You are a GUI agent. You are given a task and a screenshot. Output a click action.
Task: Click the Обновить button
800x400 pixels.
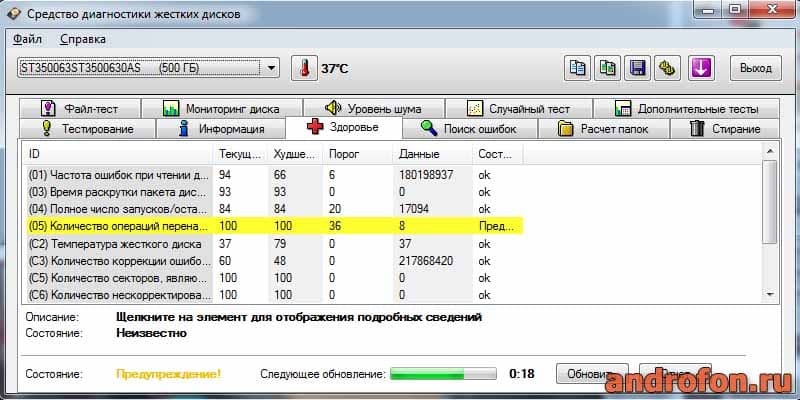(x=592, y=374)
